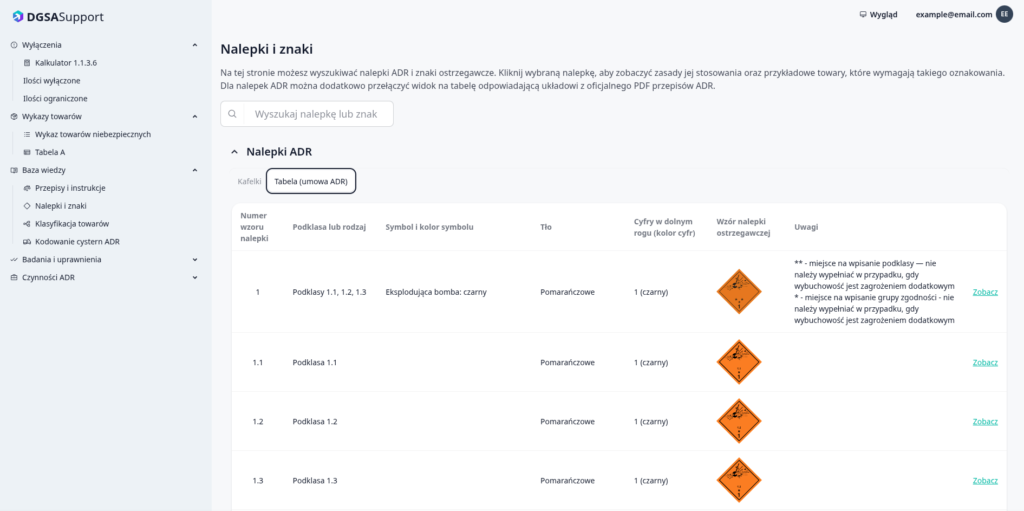1024x511 pixels.
Task: Switch to the Kafelki tile view
Action: tap(249, 182)
